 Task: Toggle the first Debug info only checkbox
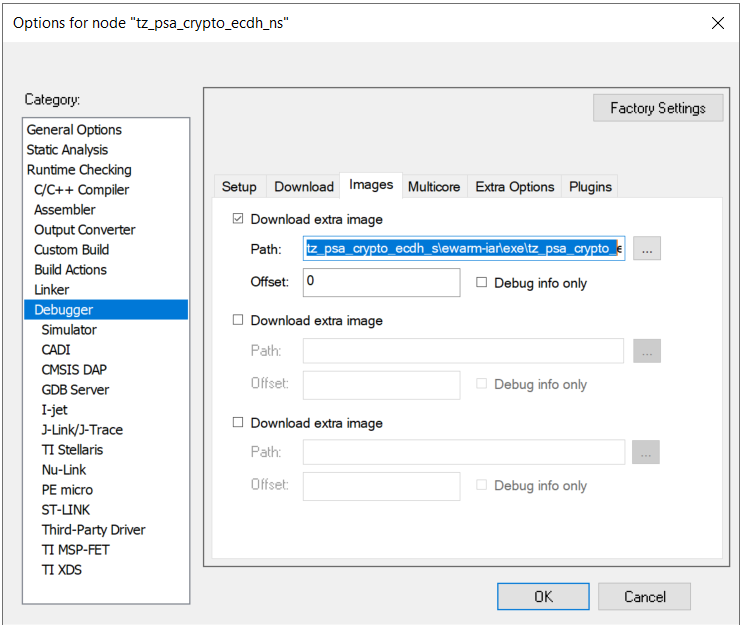tap(482, 283)
